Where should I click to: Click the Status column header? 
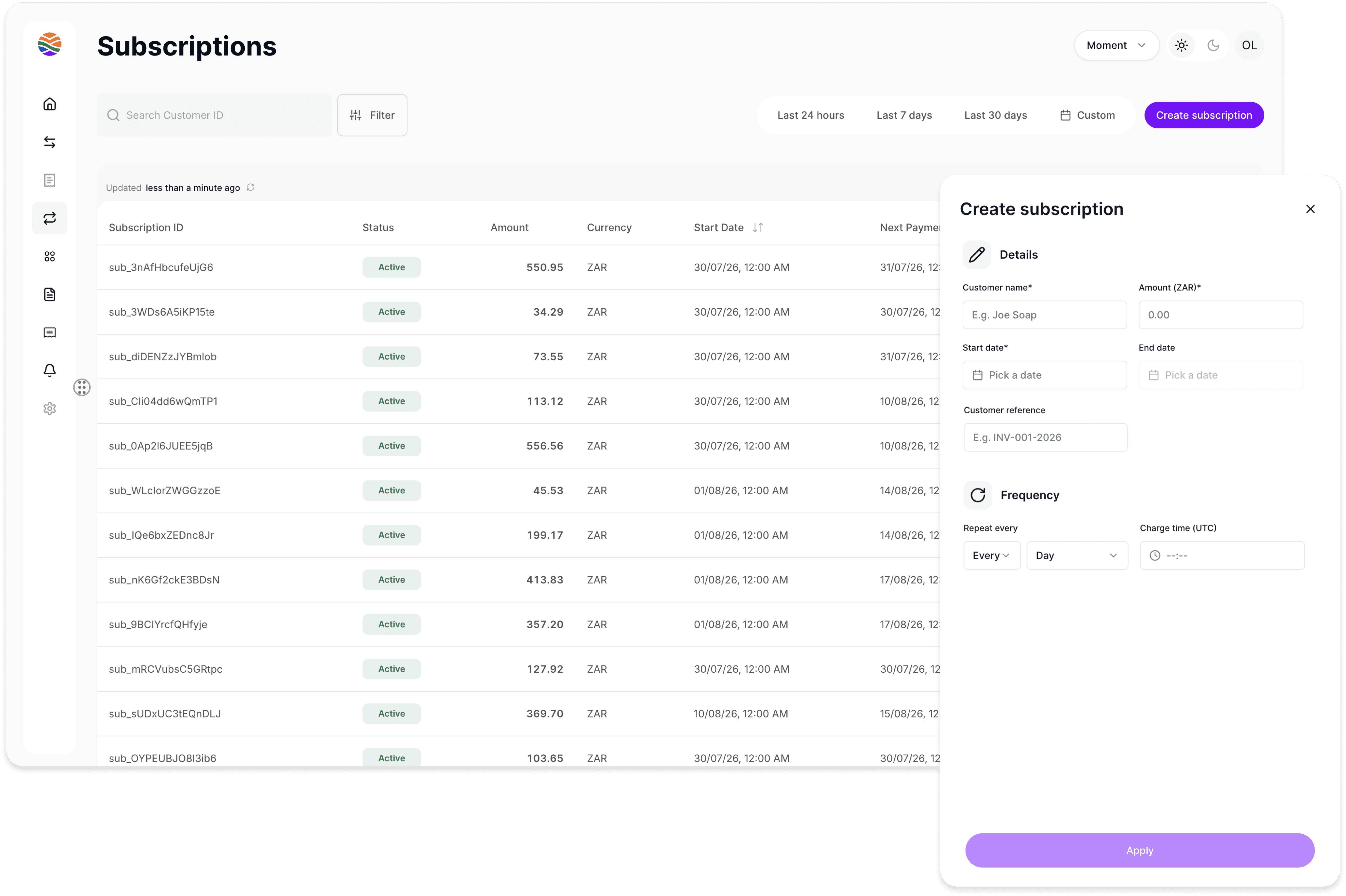pos(378,227)
